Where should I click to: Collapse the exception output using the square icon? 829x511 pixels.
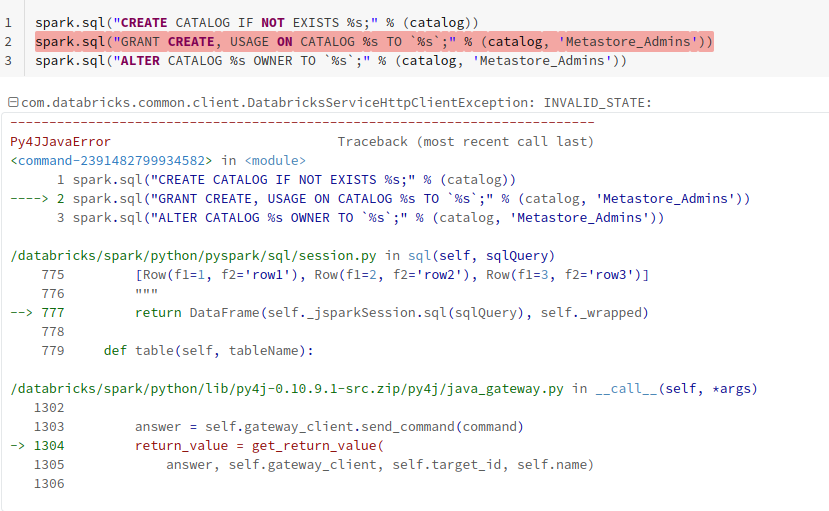click(12, 103)
